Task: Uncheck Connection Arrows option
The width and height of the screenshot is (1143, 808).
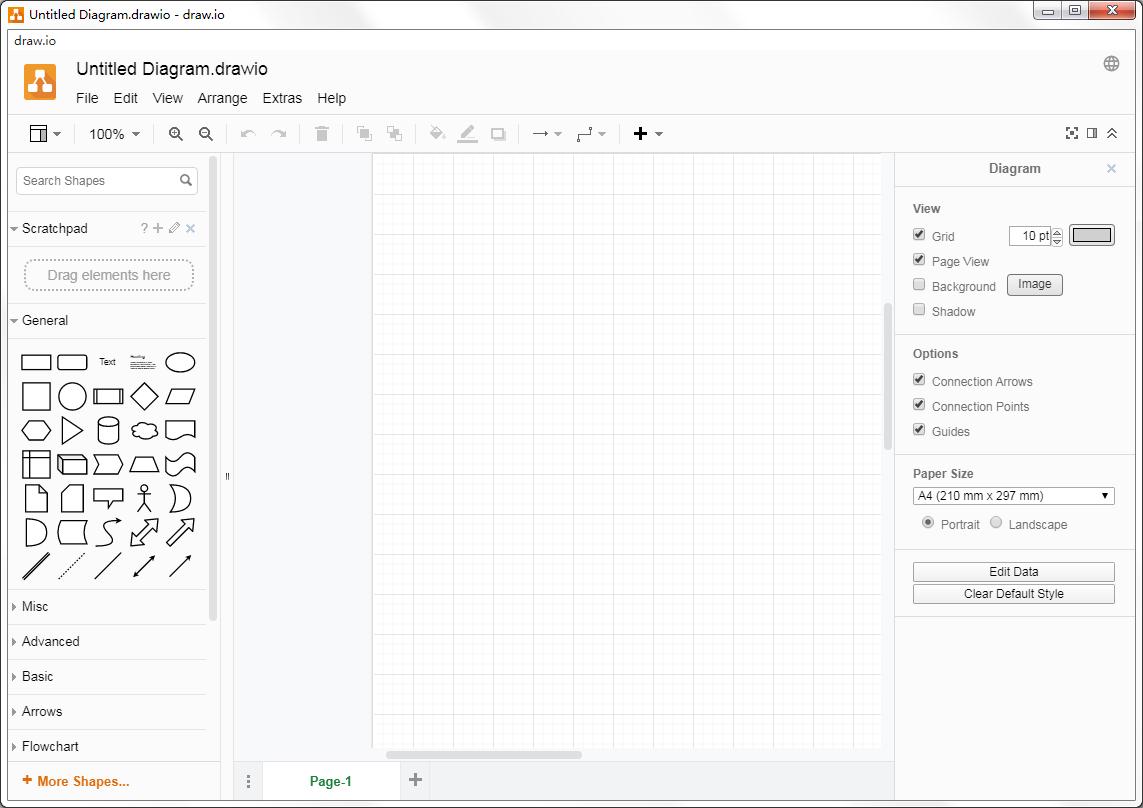Action: pyautogui.click(x=919, y=380)
